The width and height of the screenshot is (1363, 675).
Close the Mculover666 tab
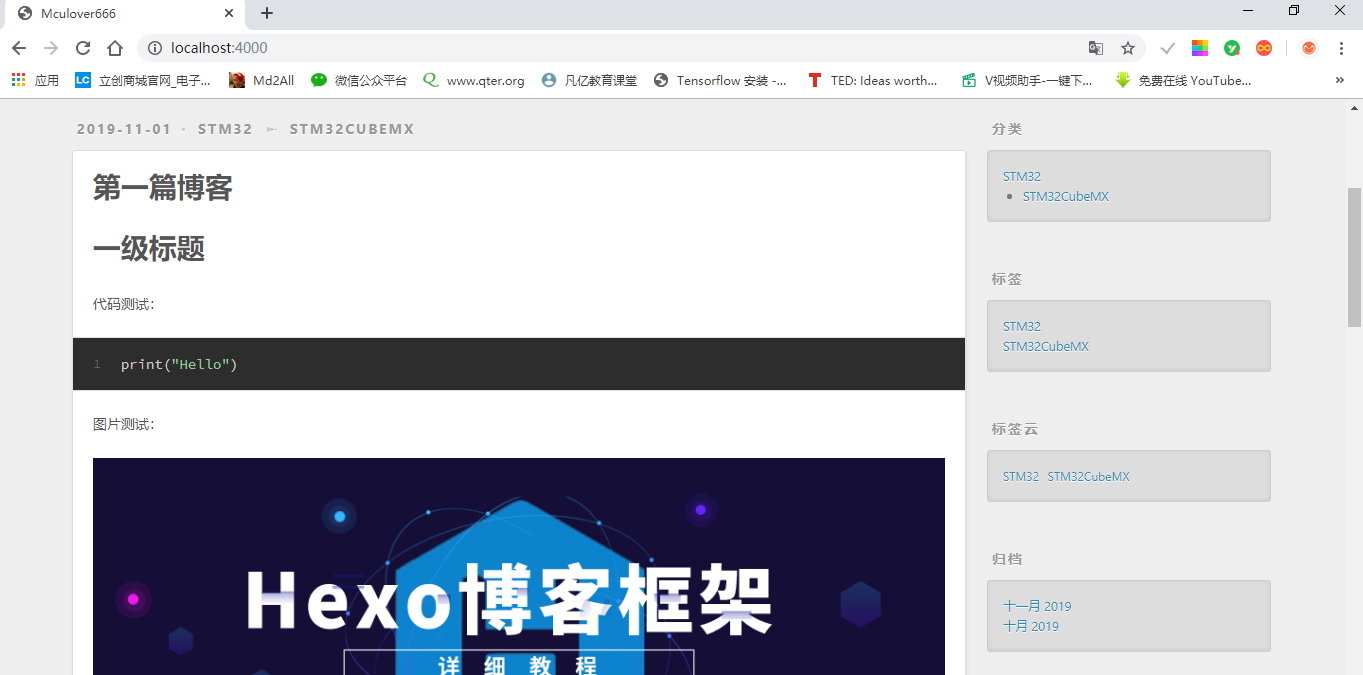(229, 13)
